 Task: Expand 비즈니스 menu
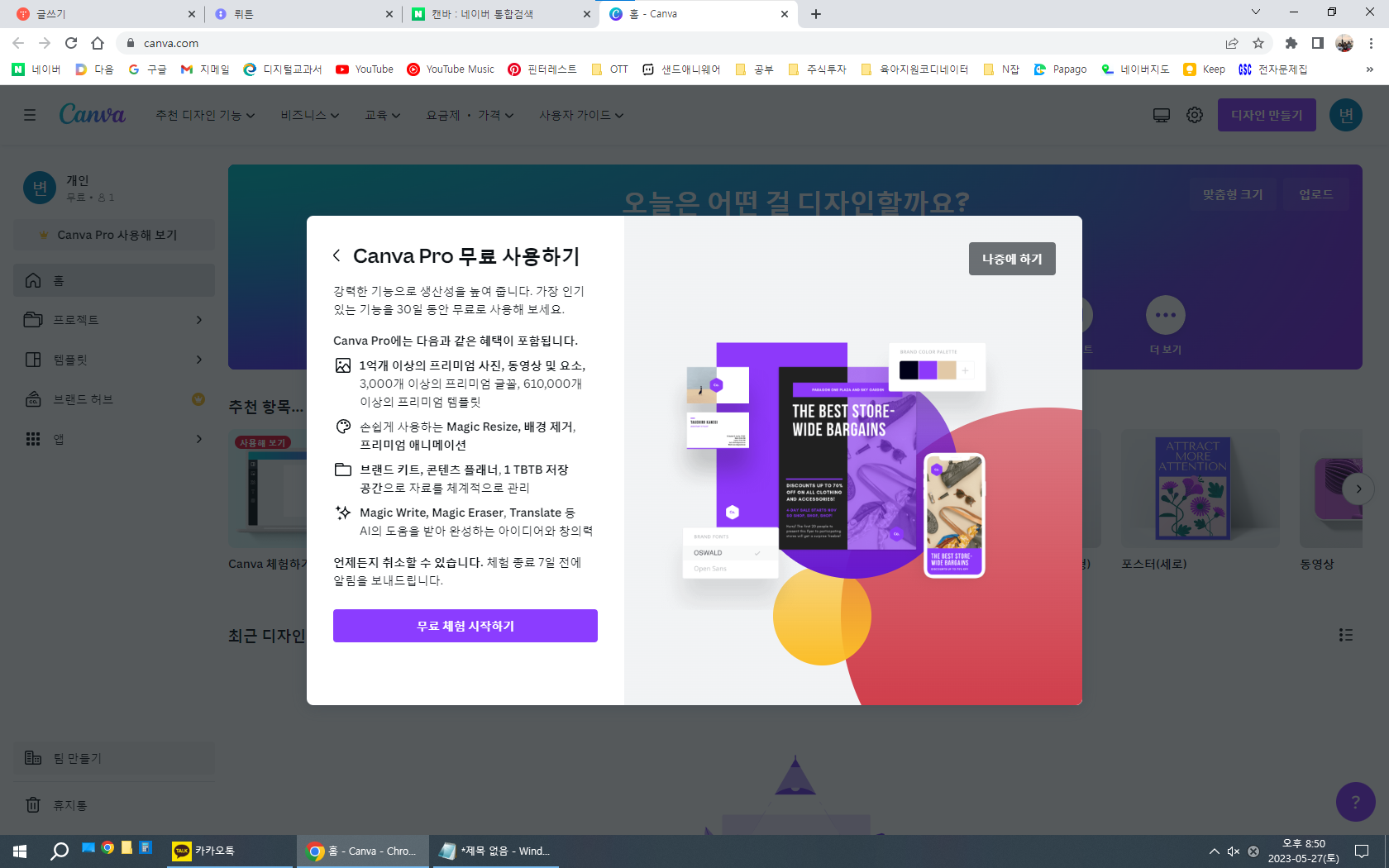[310, 115]
